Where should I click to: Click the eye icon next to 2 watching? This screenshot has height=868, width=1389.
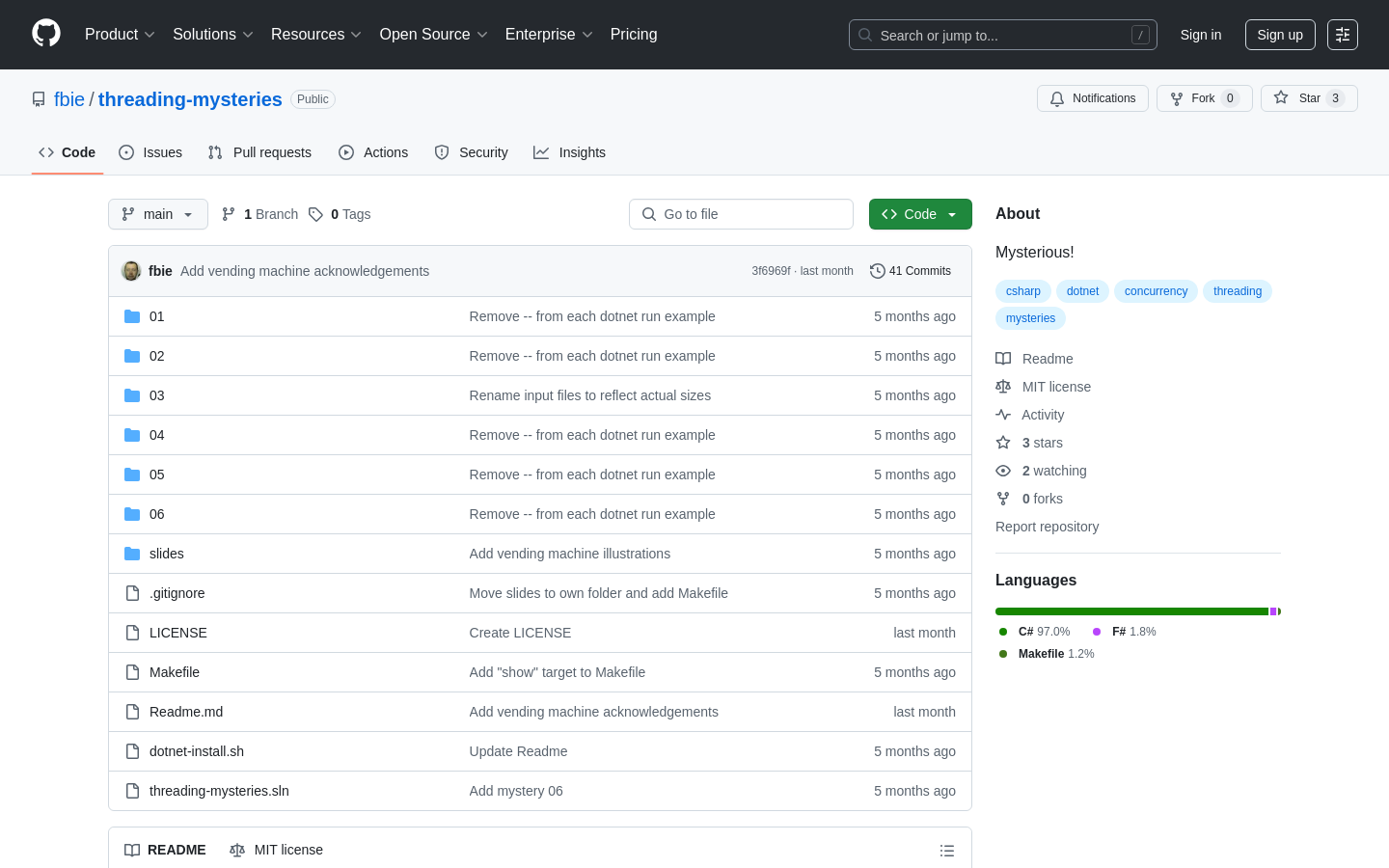coord(1003,471)
